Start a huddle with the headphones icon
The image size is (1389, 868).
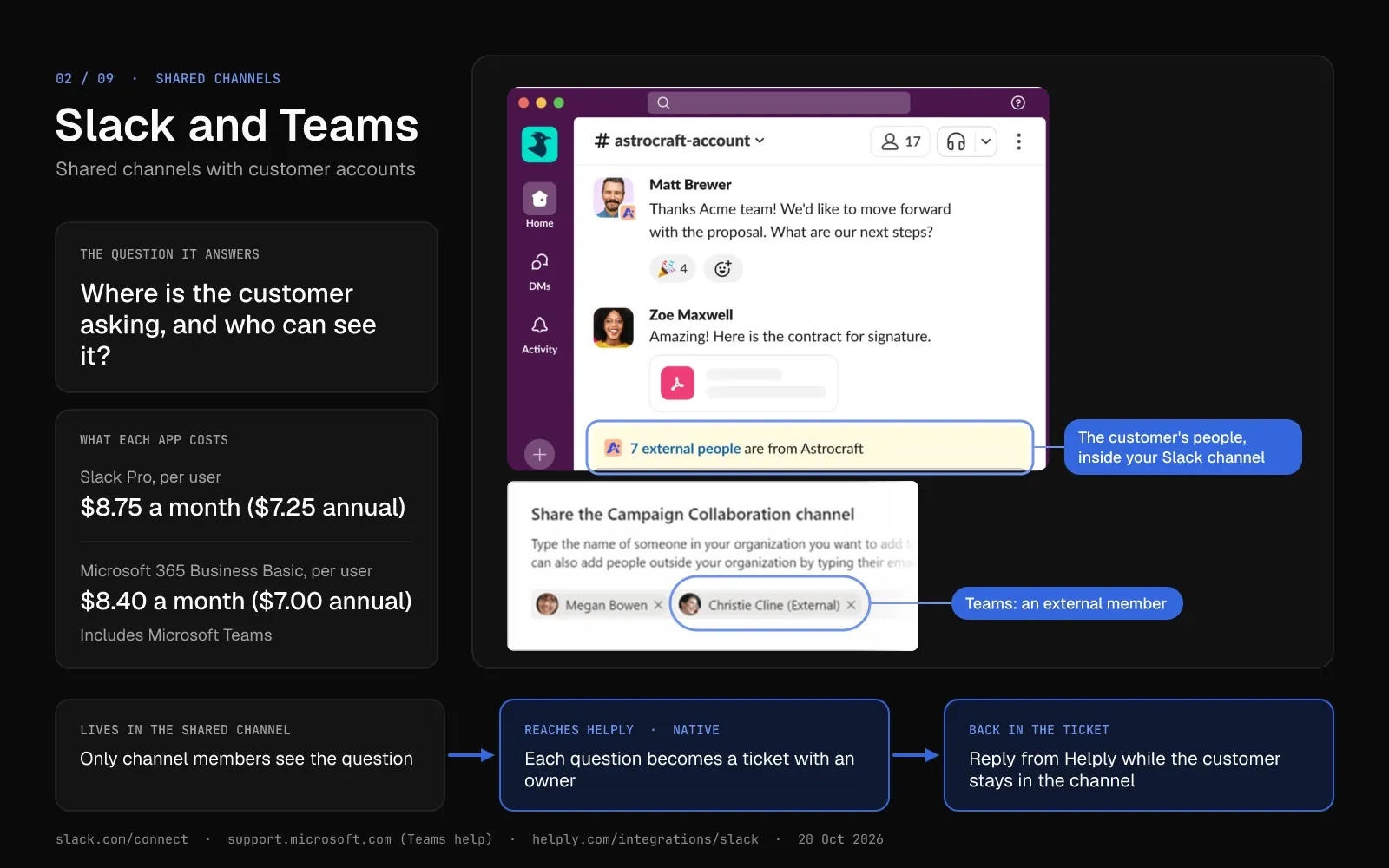pyautogui.click(x=956, y=141)
